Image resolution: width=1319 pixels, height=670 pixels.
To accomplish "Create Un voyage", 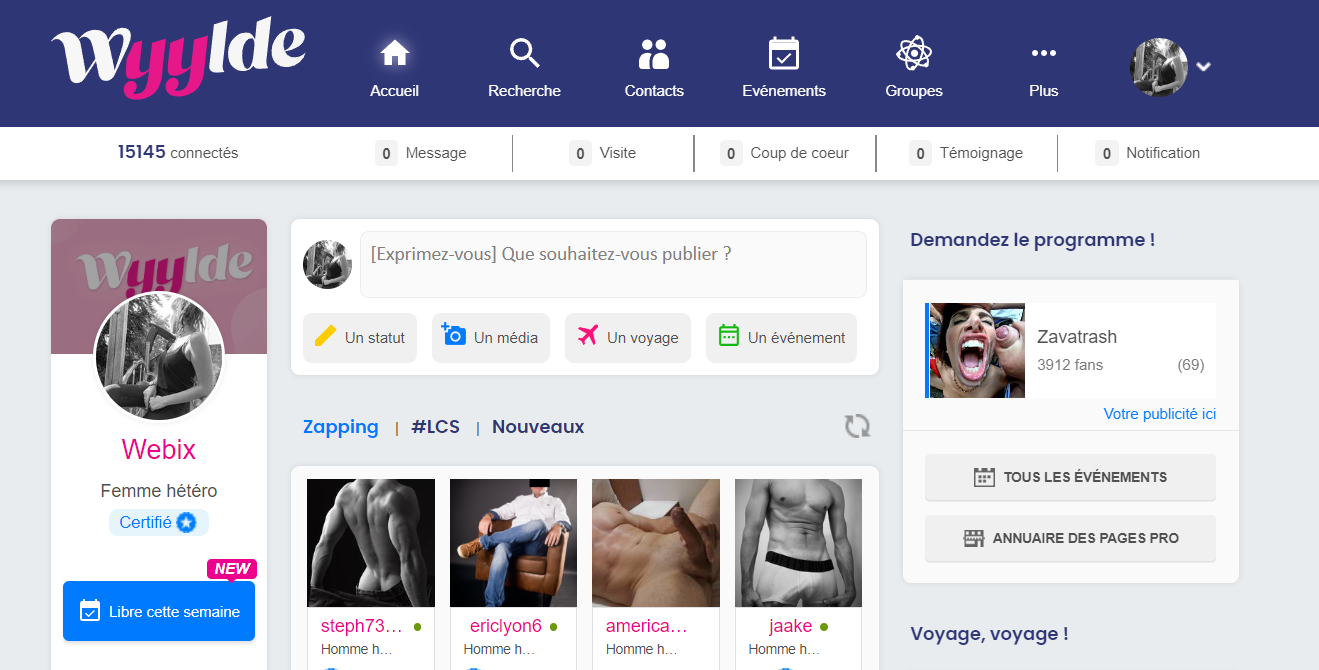I will tap(628, 338).
